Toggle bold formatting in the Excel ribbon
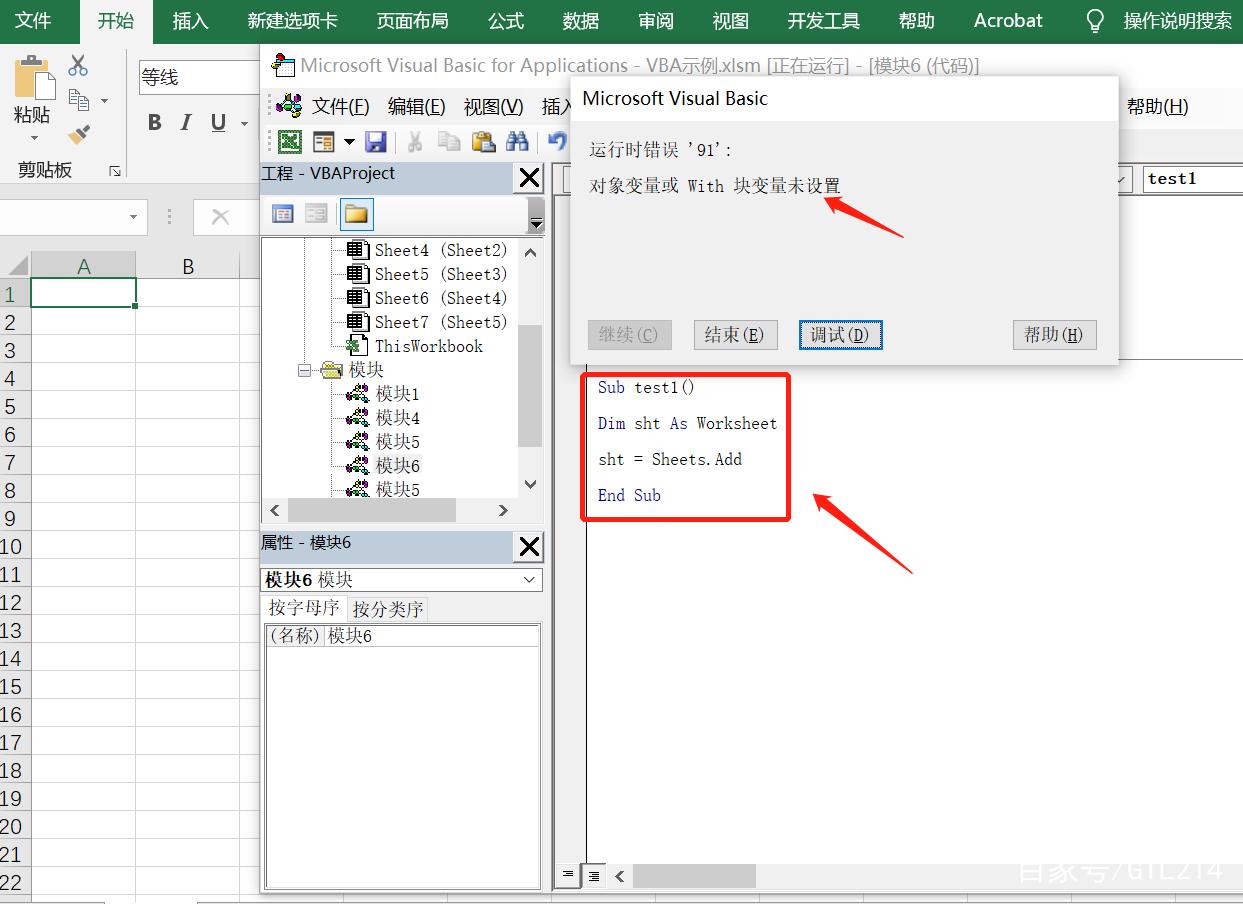 (154, 122)
